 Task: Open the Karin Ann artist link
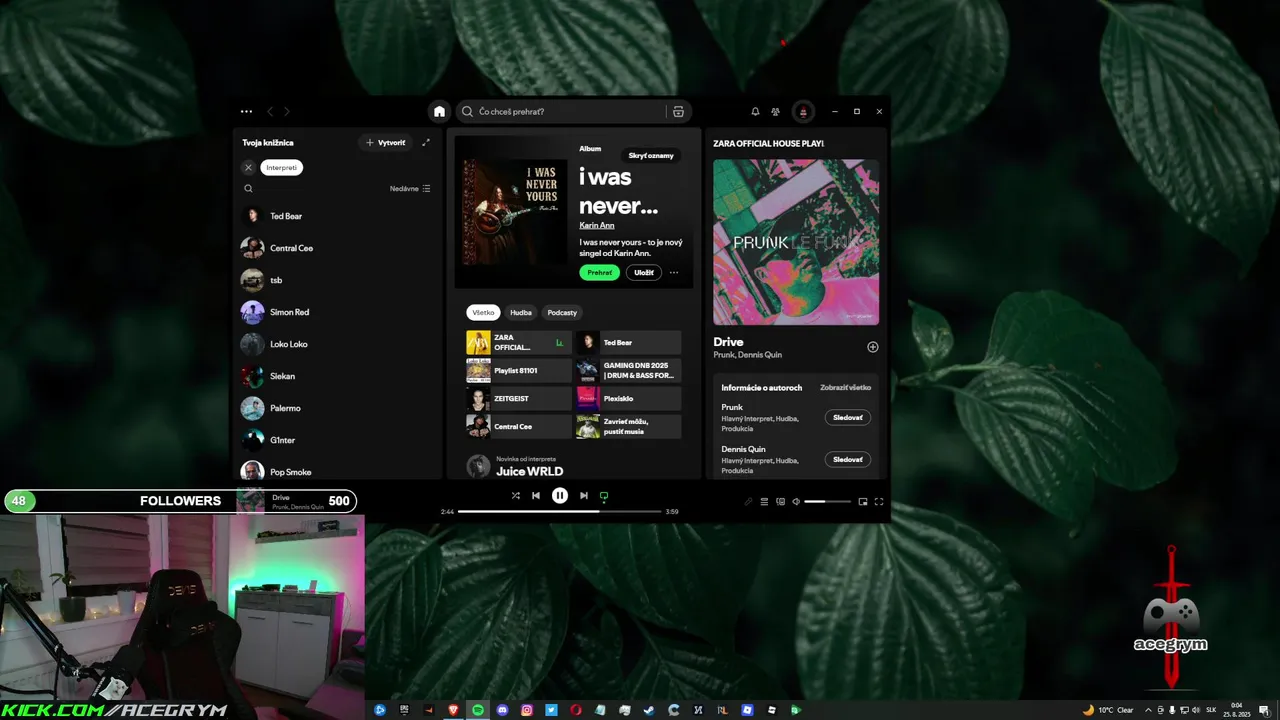[597, 225]
